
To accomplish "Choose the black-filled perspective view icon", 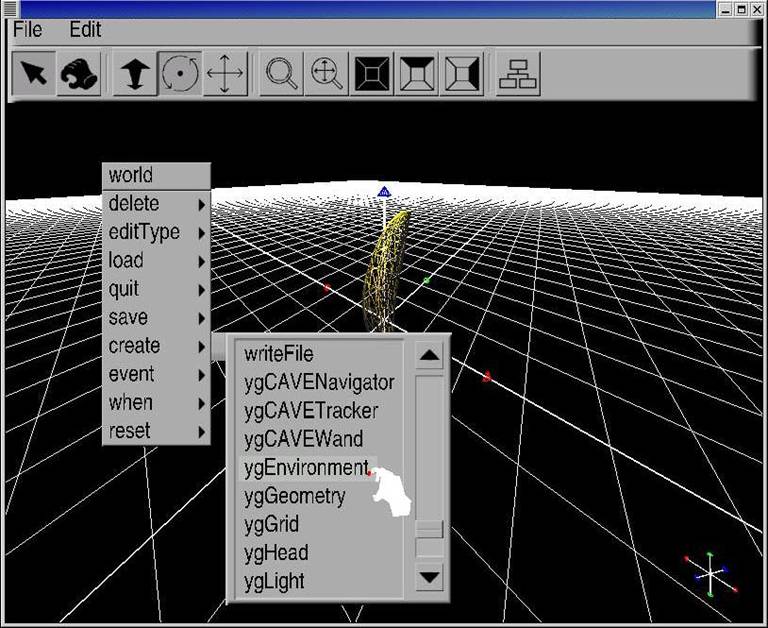I will [x=372, y=73].
